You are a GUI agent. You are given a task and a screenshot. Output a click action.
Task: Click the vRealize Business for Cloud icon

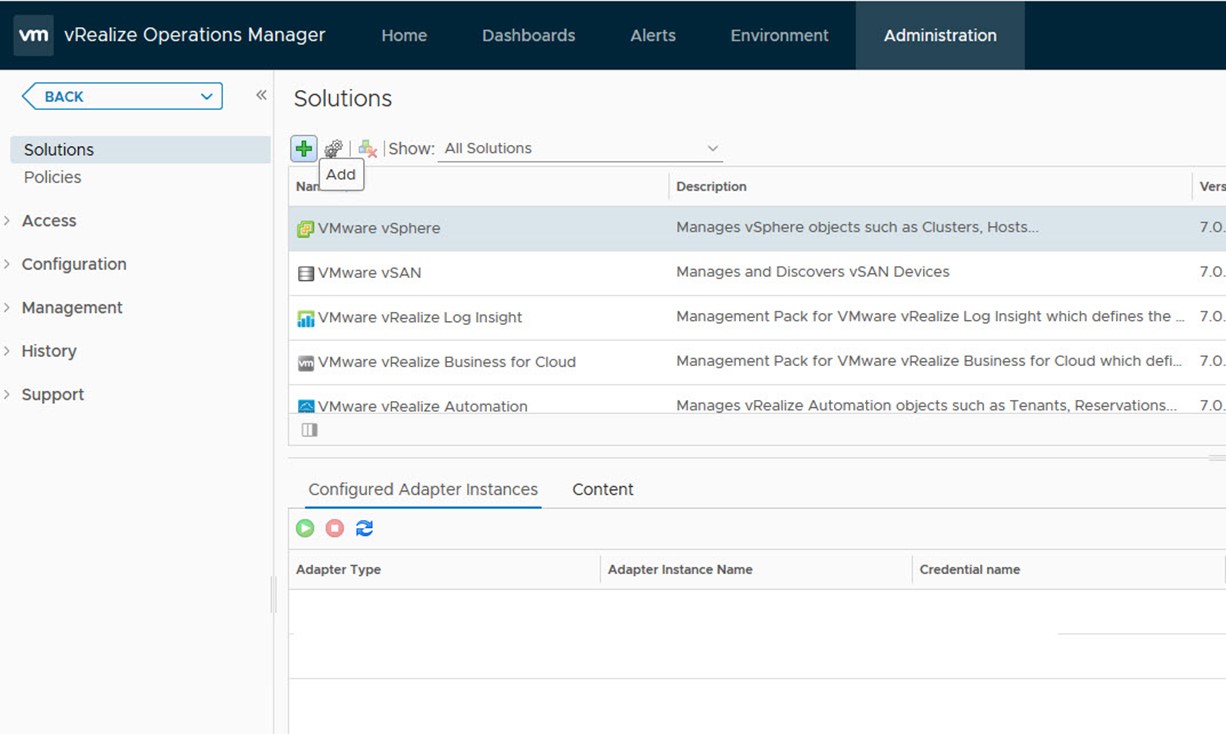tap(306, 363)
